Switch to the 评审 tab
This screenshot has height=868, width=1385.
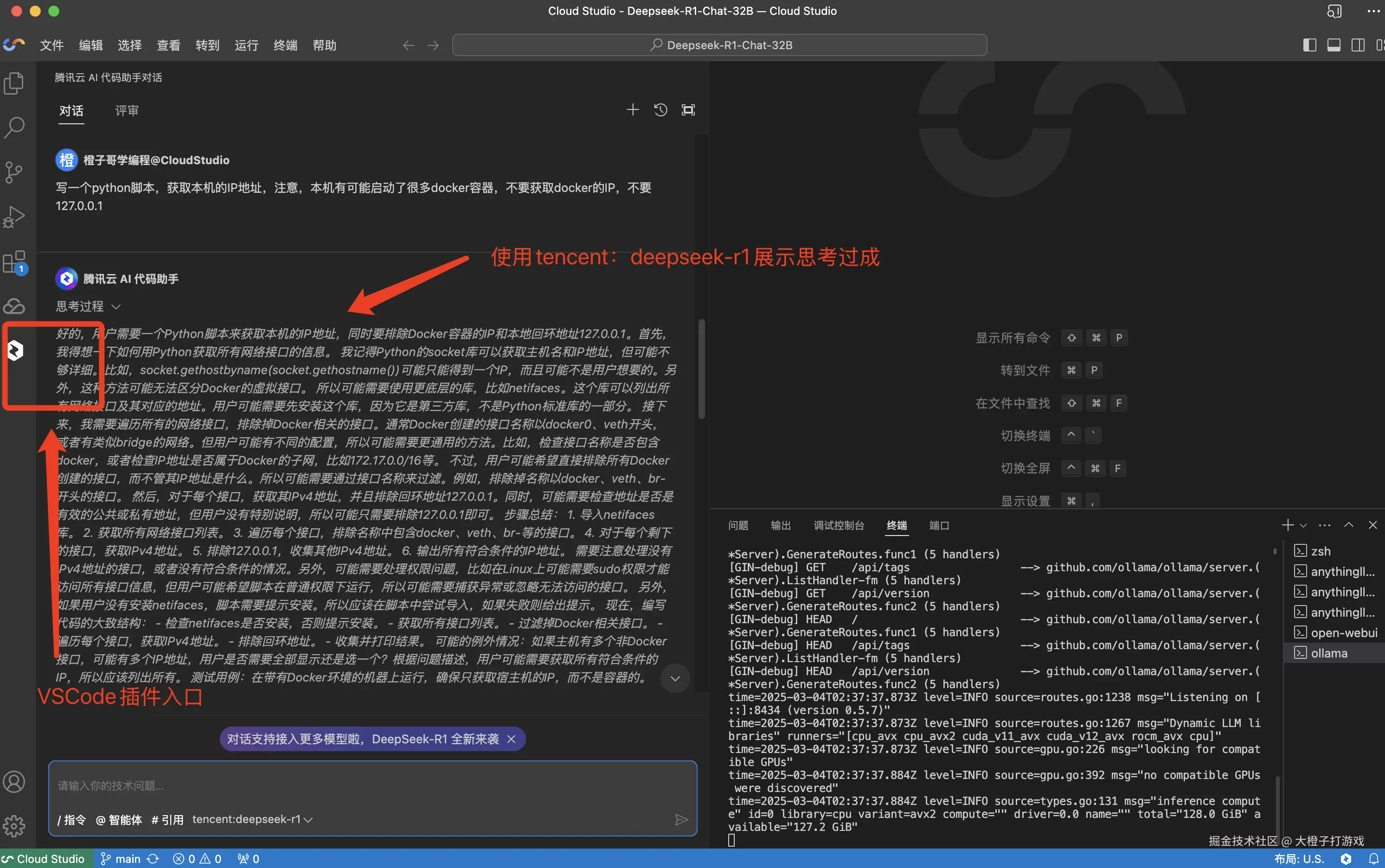coord(126,110)
